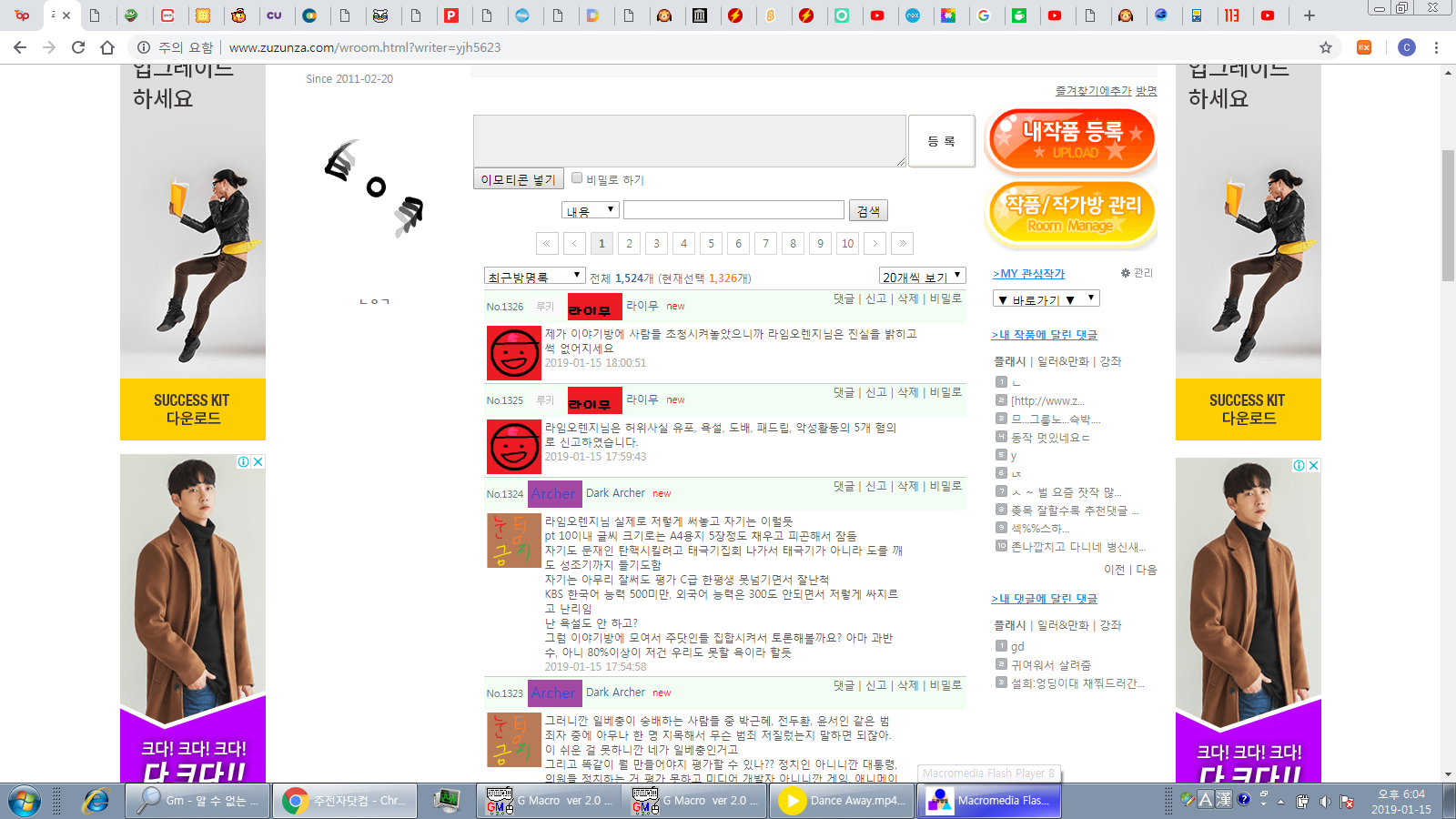Click the 즐겨찾기에추가 link
The image size is (1456, 819).
tap(1093, 91)
